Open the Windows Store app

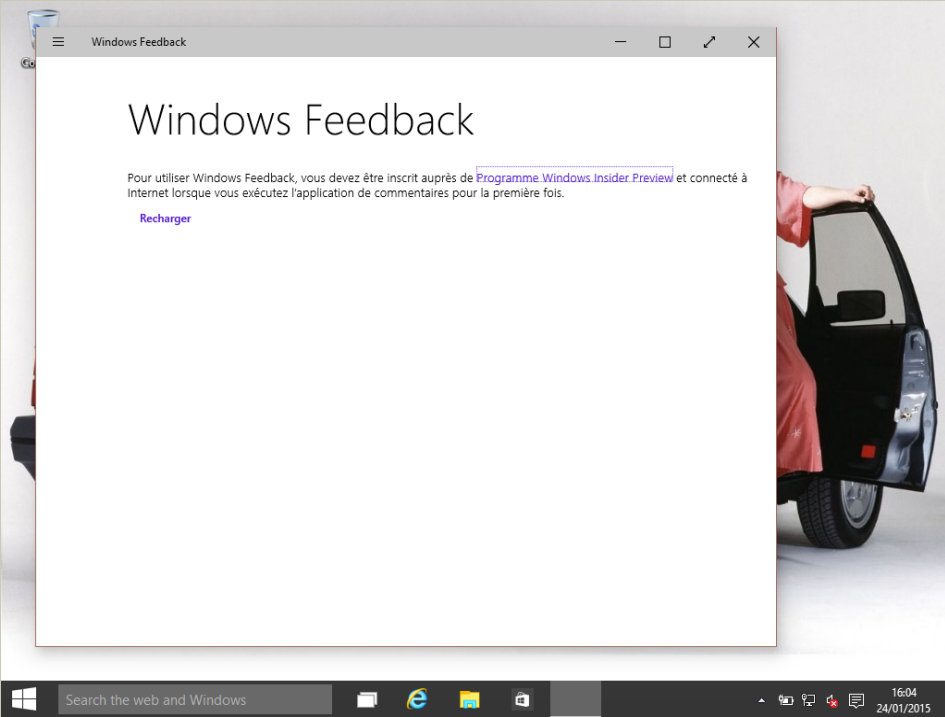pos(521,699)
